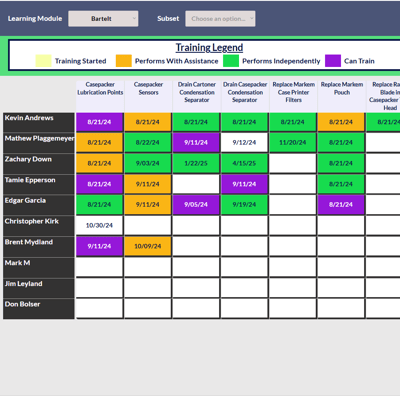400x396 pixels.
Task: Click the 9/19/24 cell
Action: point(244,205)
